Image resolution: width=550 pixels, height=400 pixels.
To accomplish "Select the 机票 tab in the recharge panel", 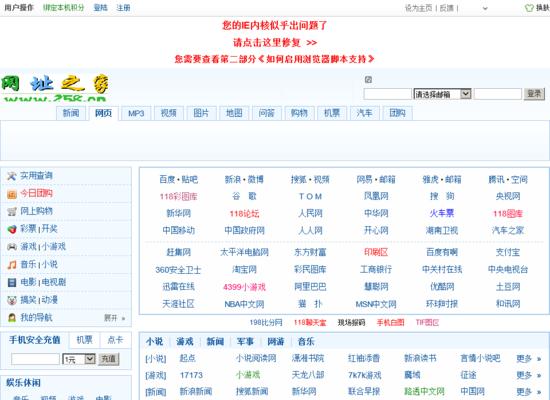I will [x=85, y=340].
